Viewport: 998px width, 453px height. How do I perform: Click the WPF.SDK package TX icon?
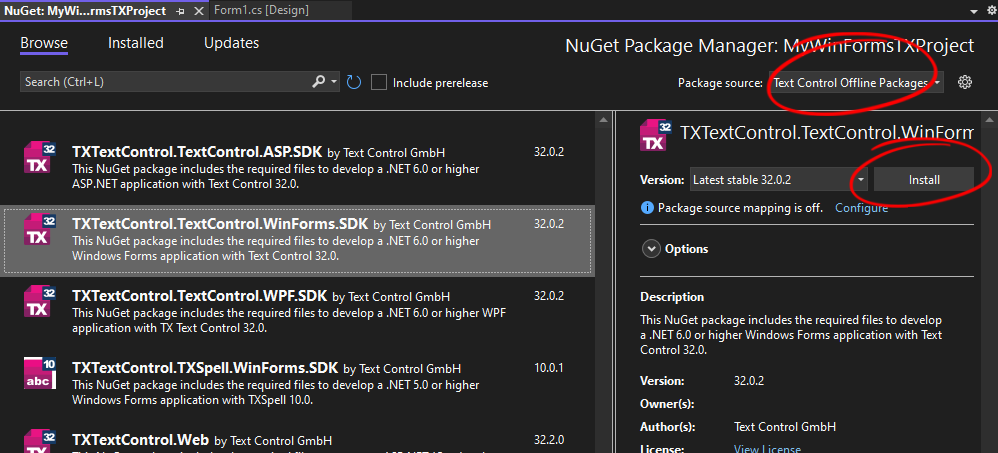(x=39, y=302)
